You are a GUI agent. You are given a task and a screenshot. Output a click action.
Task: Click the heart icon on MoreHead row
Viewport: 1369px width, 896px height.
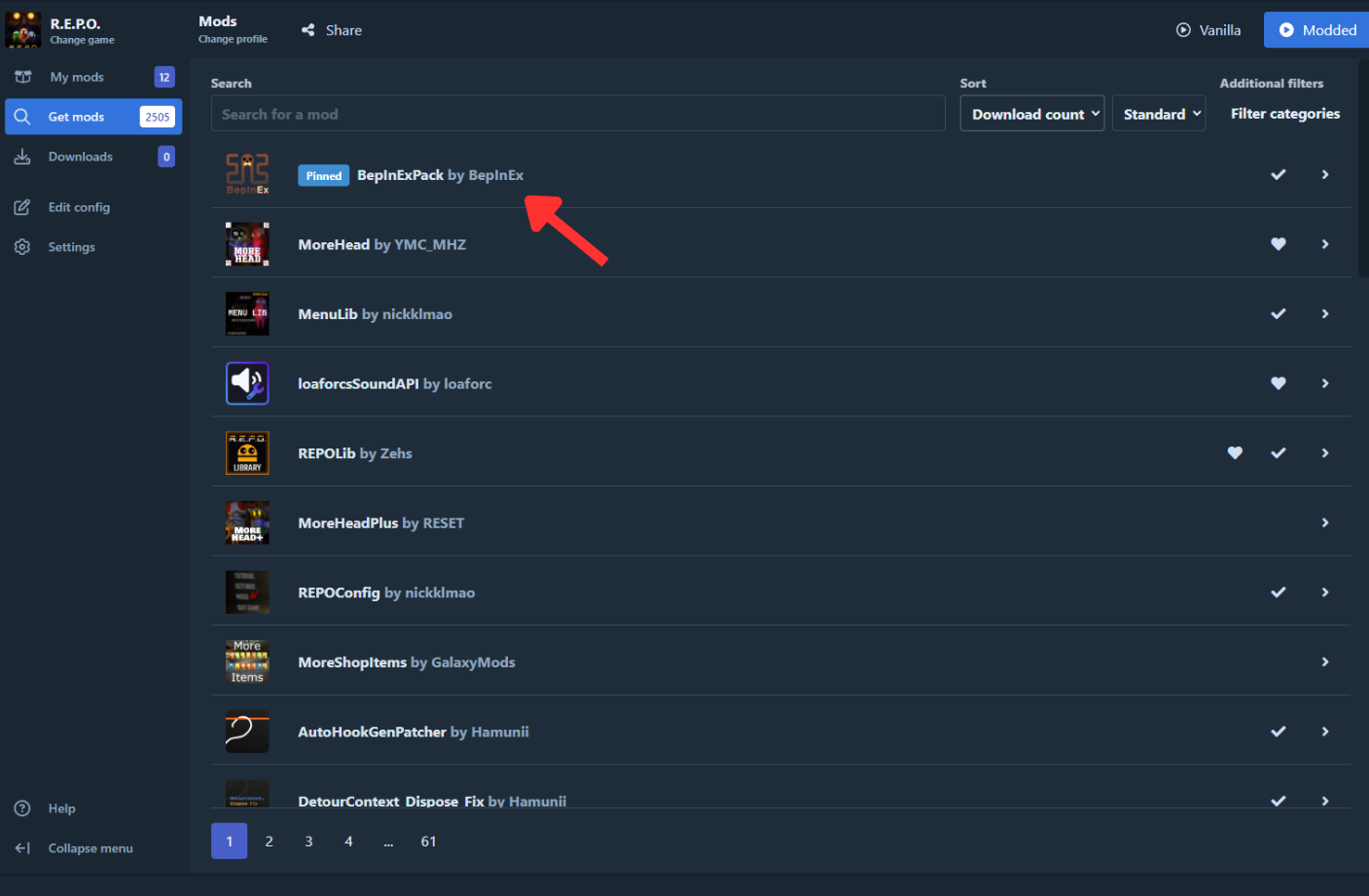[x=1279, y=244]
